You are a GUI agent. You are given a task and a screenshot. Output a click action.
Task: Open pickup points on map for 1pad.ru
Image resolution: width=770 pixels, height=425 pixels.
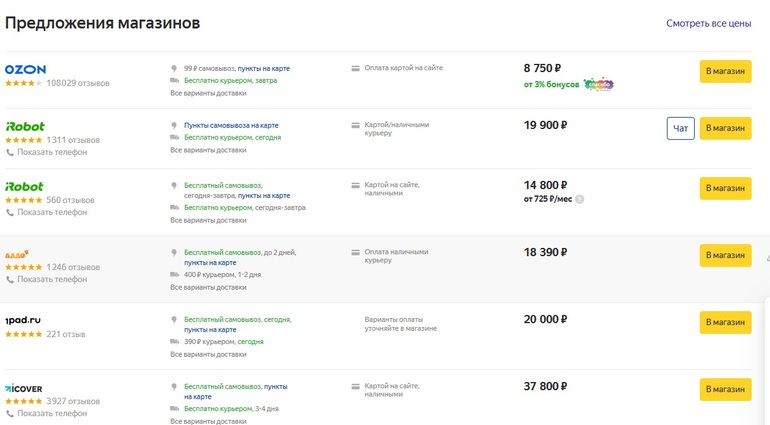point(210,330)
